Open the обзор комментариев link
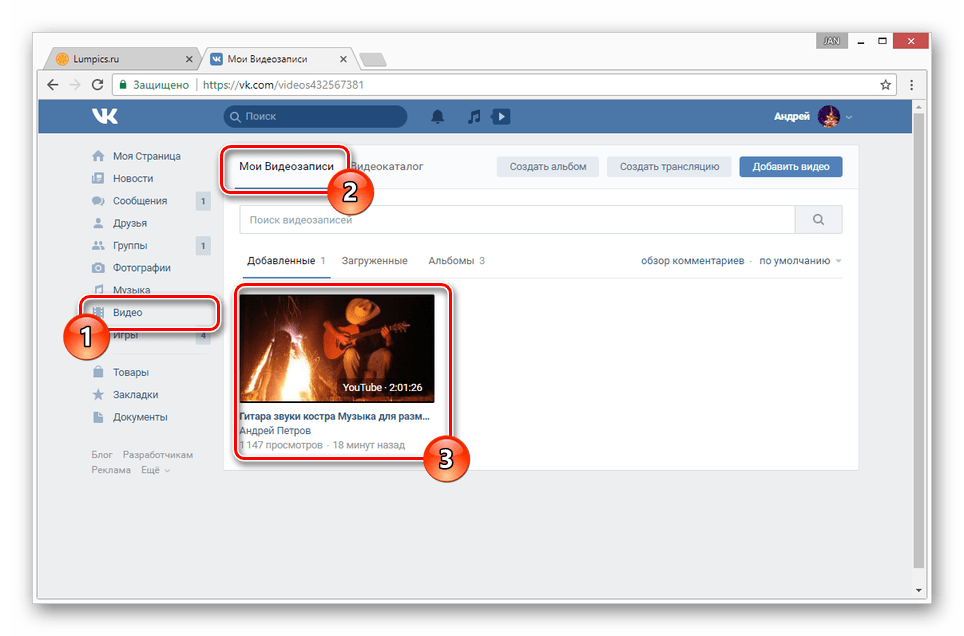 tap(692, 261)
